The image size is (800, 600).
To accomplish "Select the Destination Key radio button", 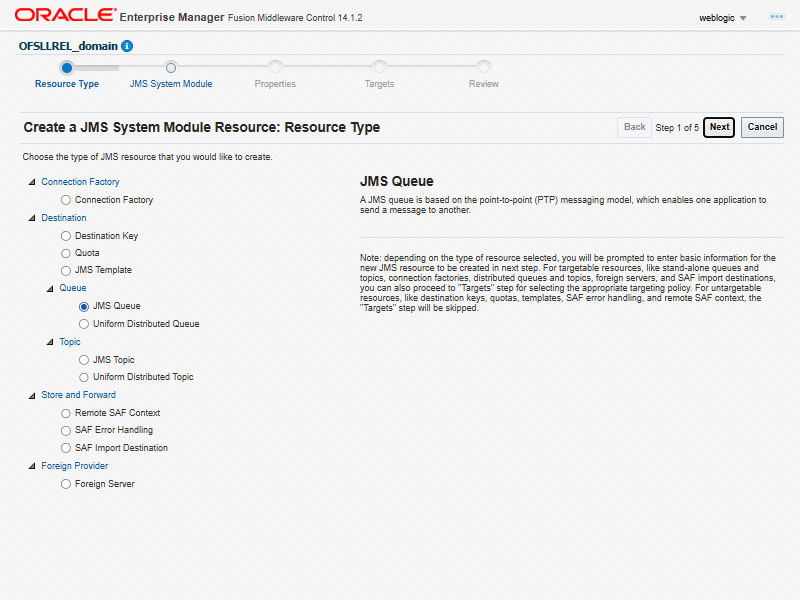I will (66, 236).
